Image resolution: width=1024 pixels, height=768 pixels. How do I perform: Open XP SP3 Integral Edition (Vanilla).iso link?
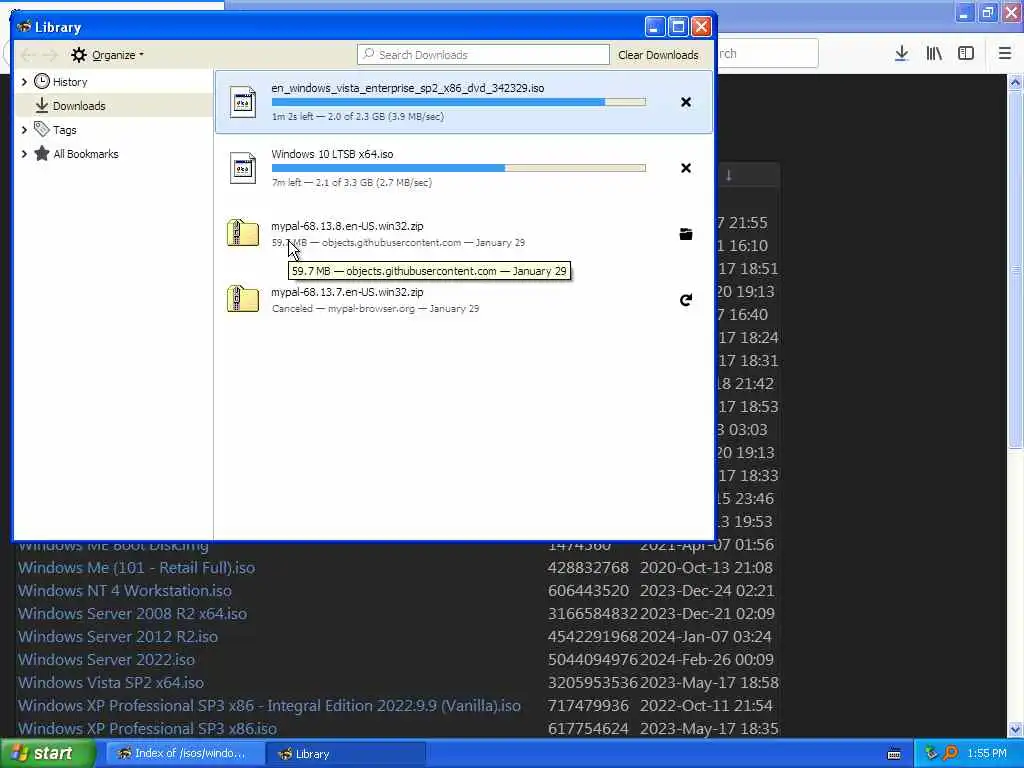point(269,705)
